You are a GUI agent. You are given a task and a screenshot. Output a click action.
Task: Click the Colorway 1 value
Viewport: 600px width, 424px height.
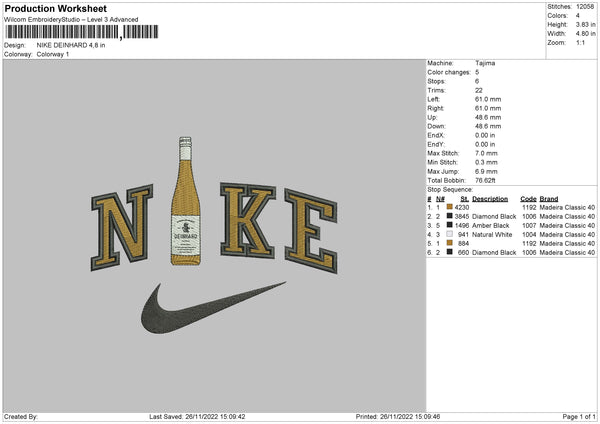(53, 54)
